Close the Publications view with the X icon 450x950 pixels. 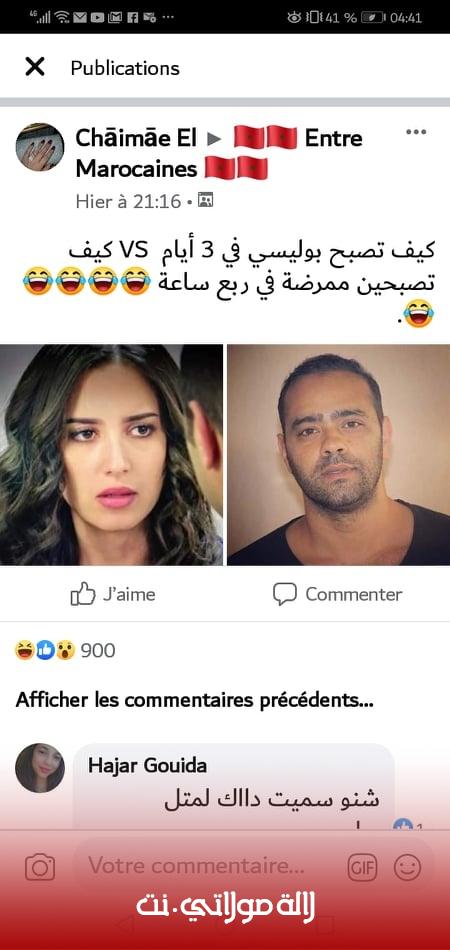[35, 67]
